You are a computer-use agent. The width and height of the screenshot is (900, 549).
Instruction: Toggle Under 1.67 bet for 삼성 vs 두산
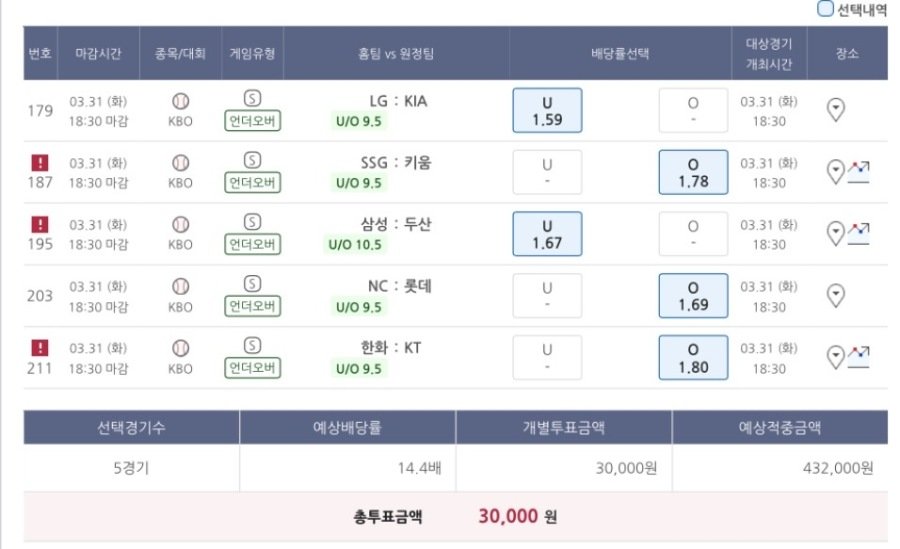tap(547, 234)
